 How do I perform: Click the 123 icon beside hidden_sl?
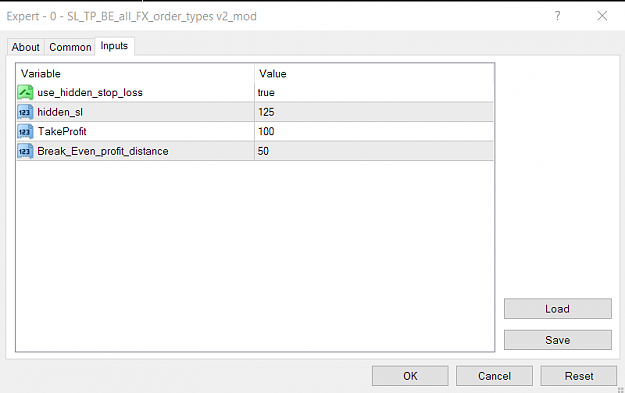pos(25,112)
